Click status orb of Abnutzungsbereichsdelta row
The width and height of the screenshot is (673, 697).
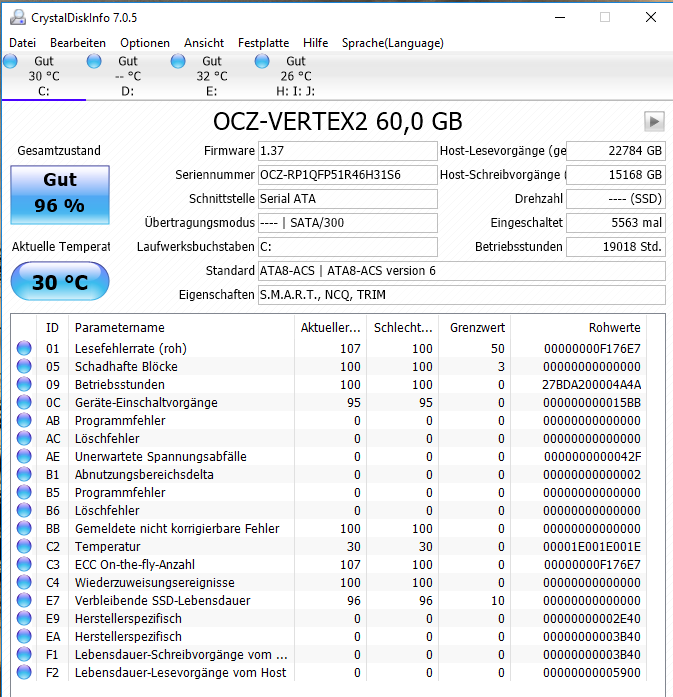coord(24,474)
